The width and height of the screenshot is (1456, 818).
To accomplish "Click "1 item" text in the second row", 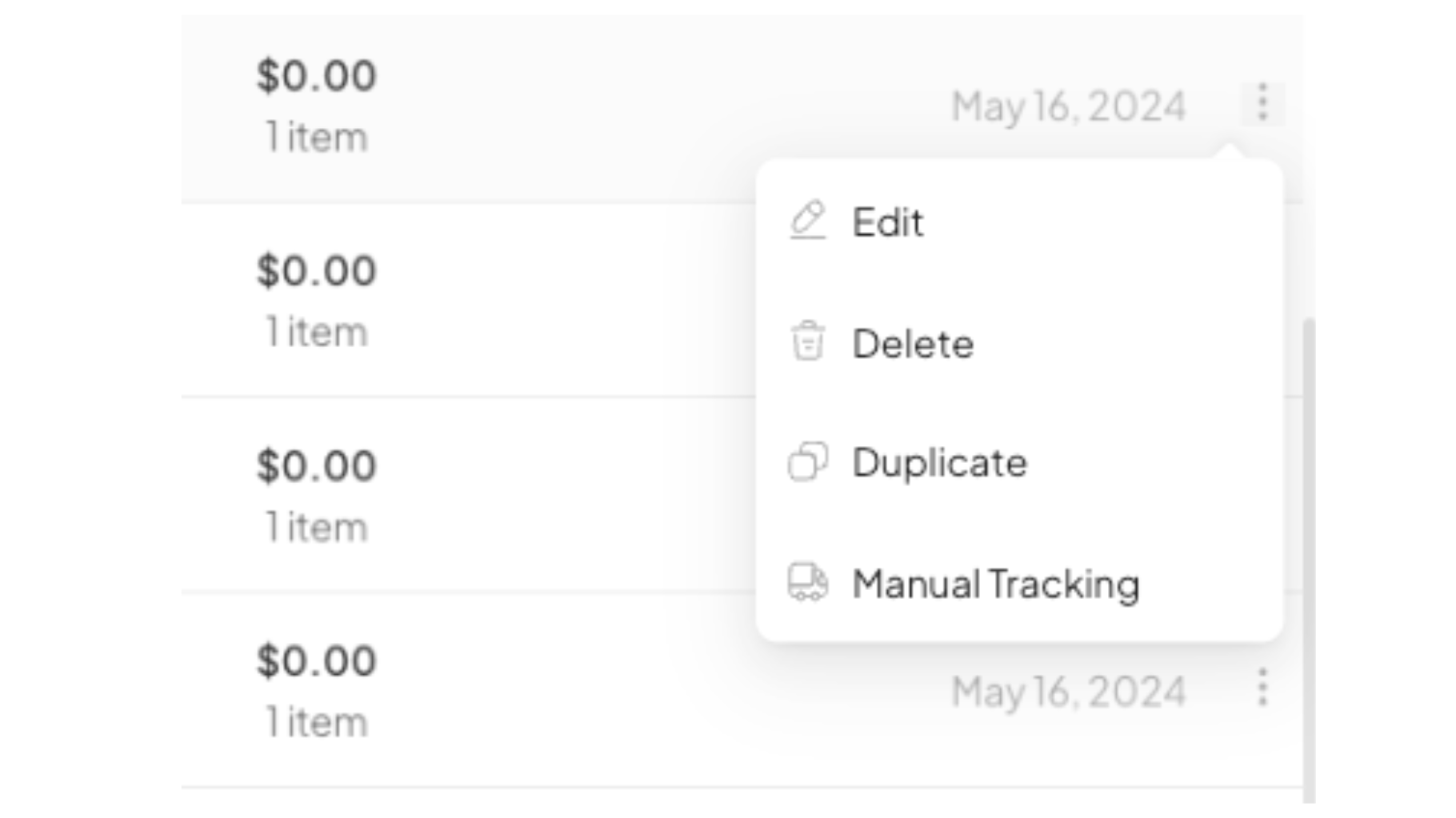I will click(316, 332).
